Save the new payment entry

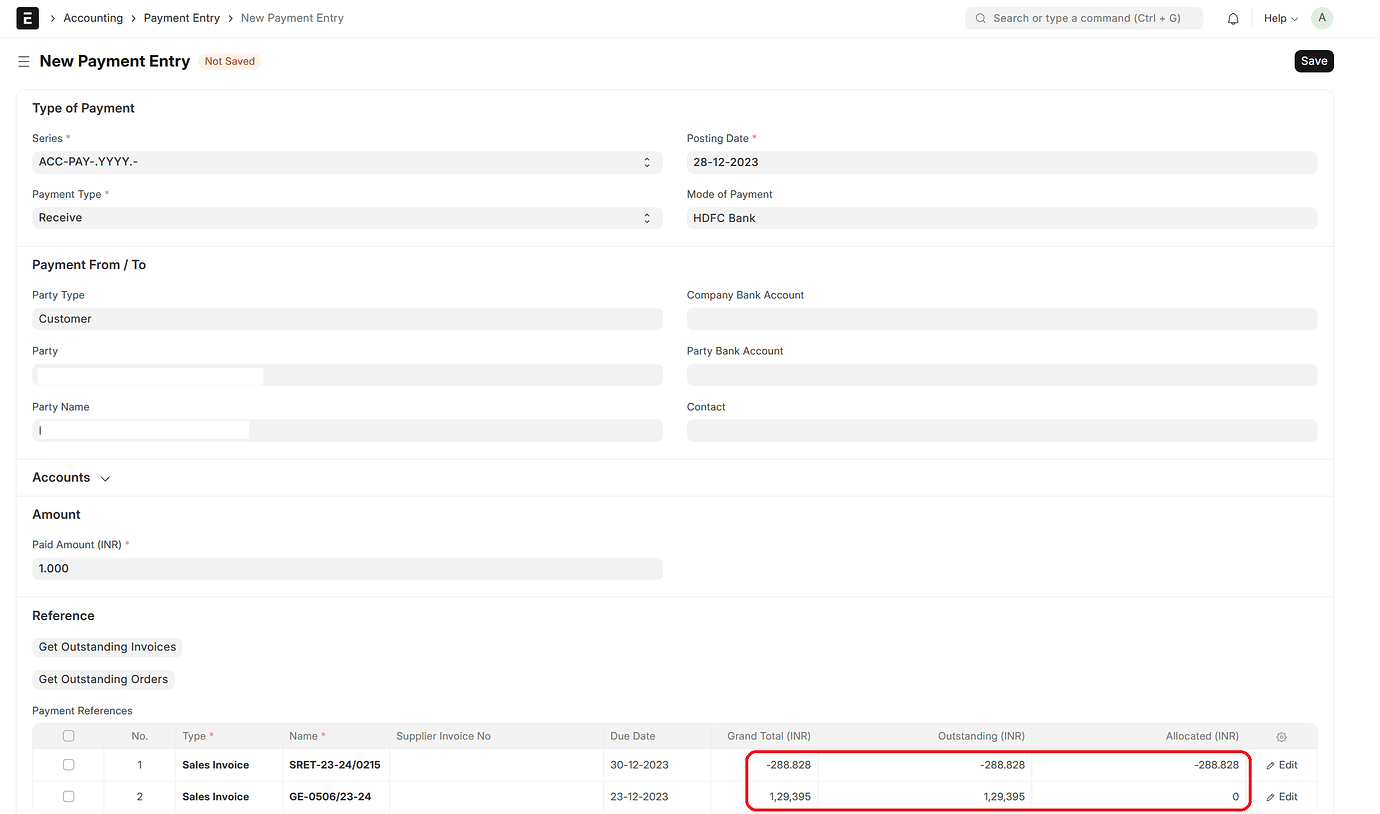click(x=1313, y=61)
